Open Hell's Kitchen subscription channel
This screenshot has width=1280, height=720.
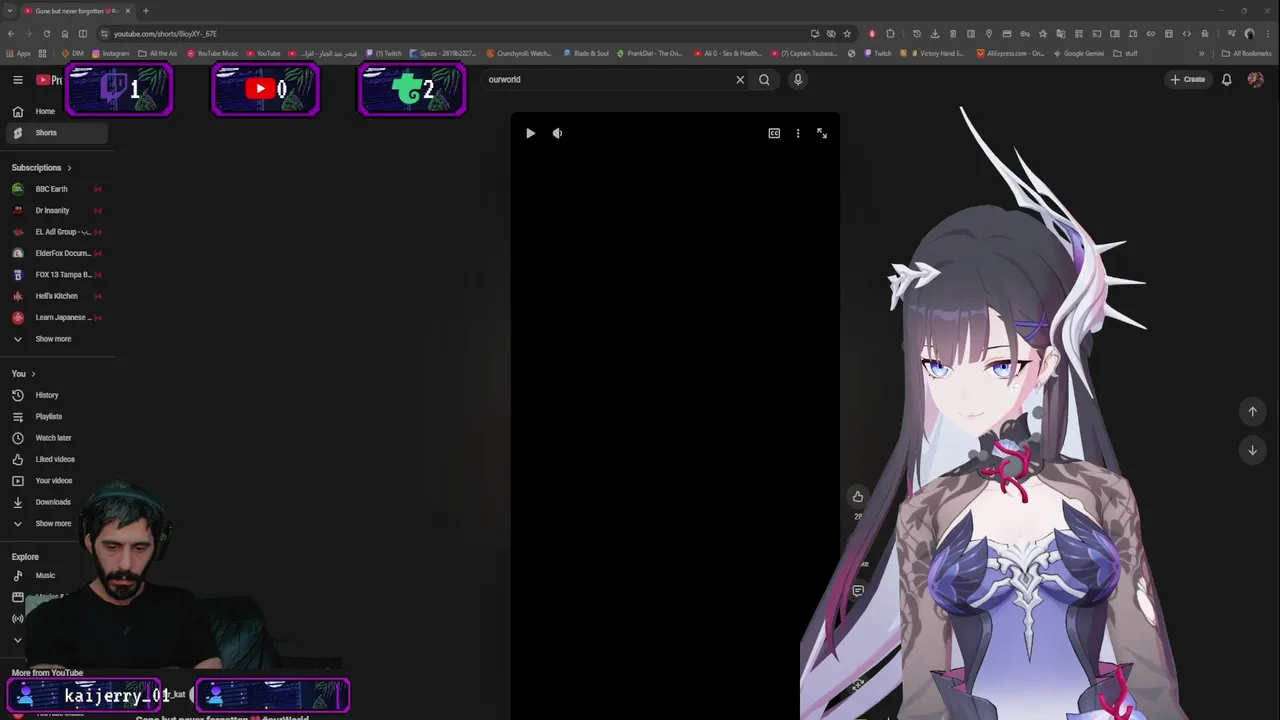[x=57, y=296]
